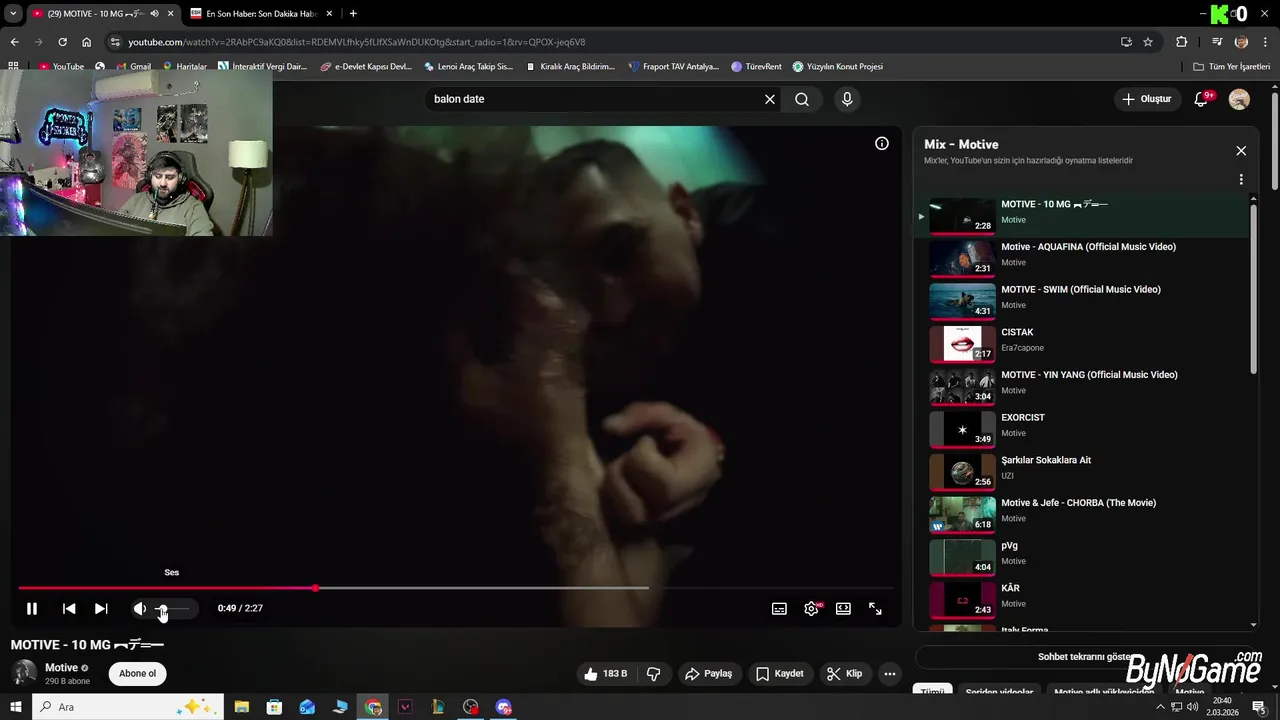Enter fullscreen mode

875,608
